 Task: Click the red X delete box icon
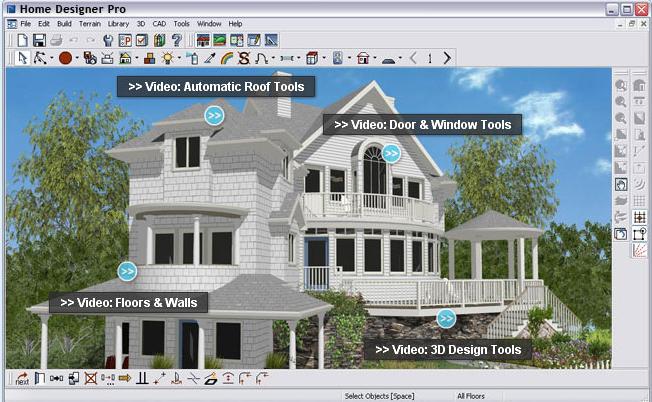91,378
